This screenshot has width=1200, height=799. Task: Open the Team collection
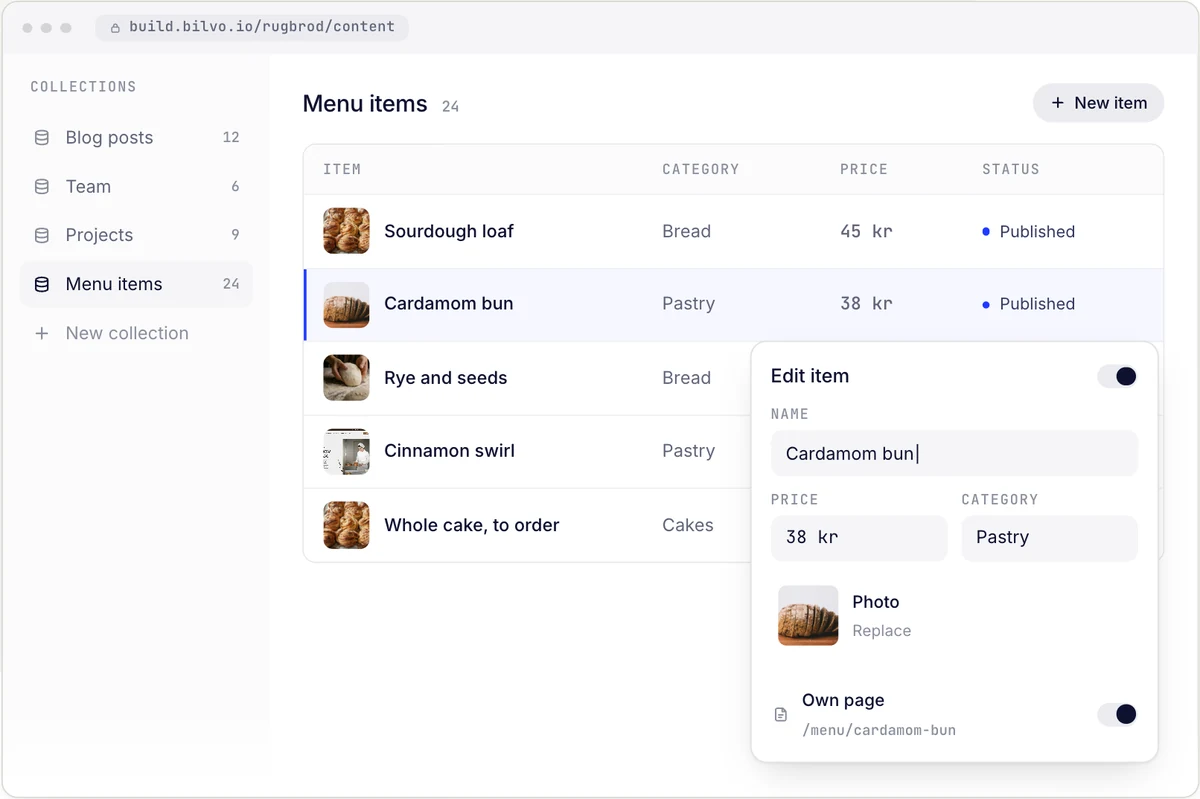point(136,187)
